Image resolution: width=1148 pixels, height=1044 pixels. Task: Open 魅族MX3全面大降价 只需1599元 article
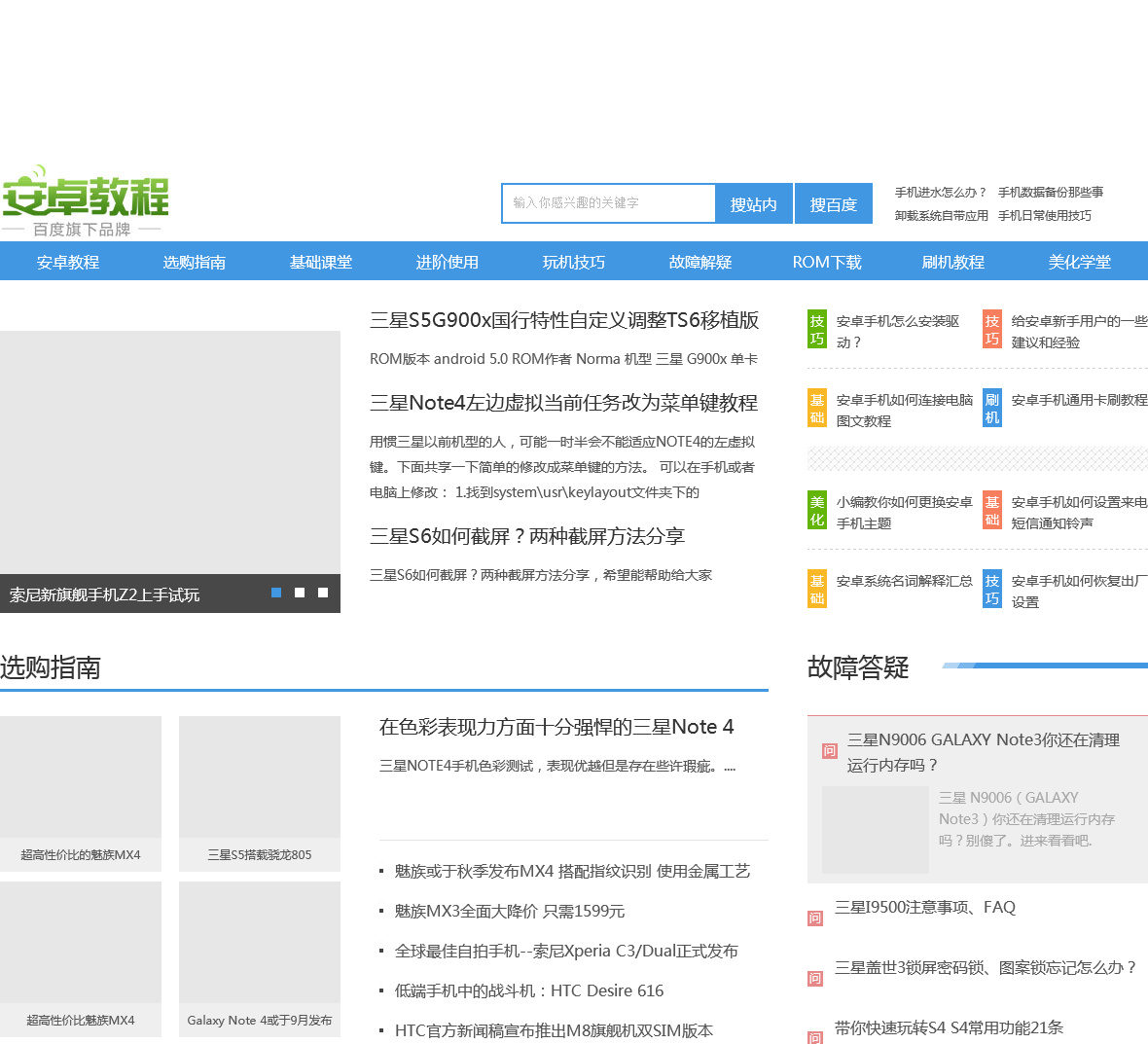pyautogui.click(x=510, y=912)
